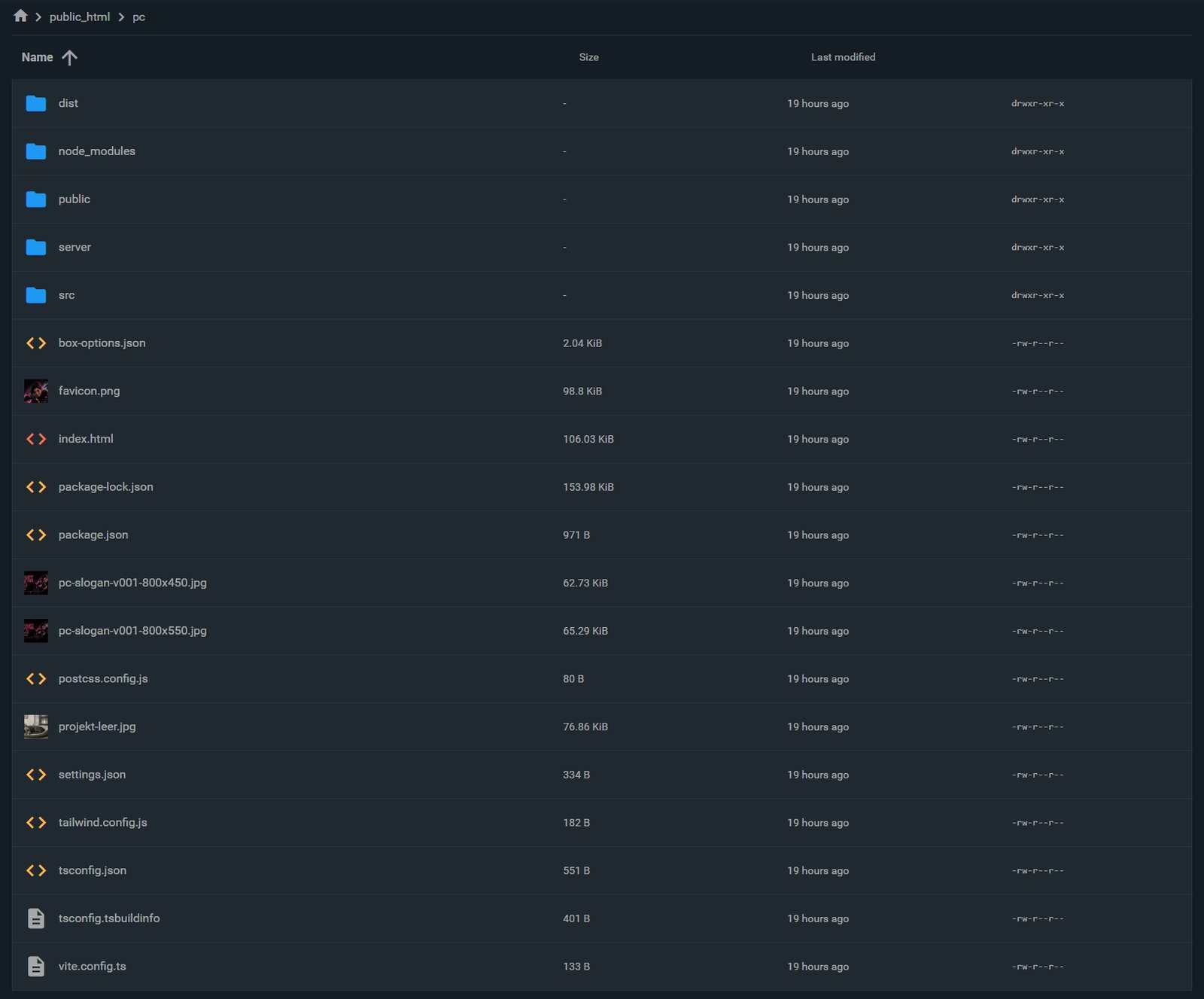The image size is (1204, 999).
Task: Select the pc-slogan-v001-800x550.jpg file name
Action: [132, 630]
